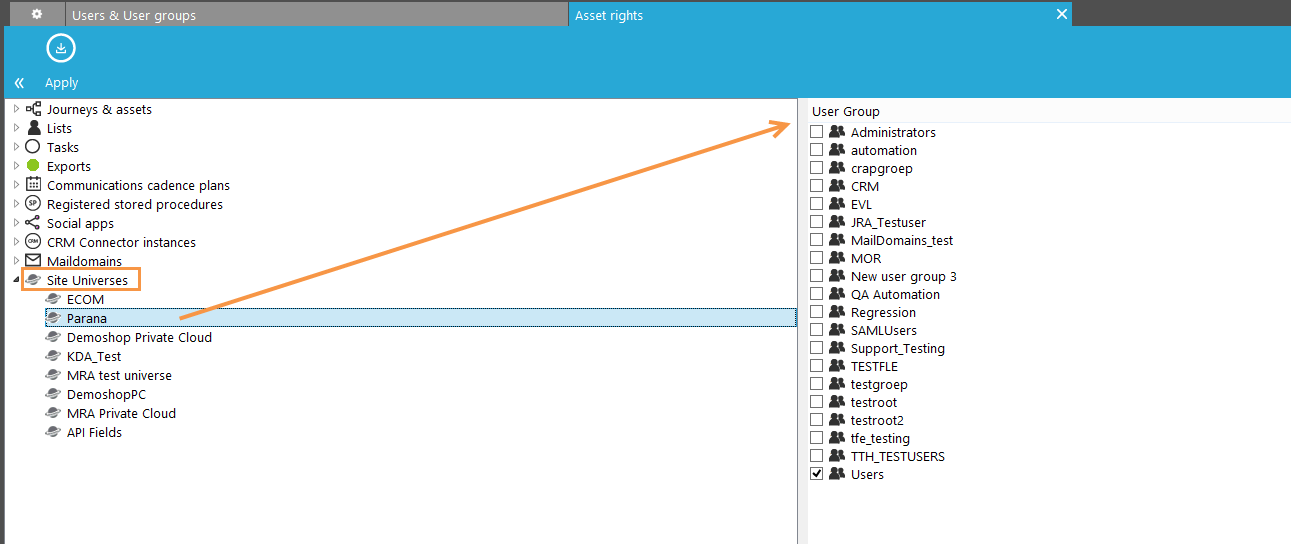The height and width of the screenshot is (544, 1291).
Task: Collapse the Site Universes node
Action: click(x=16, y=280)
